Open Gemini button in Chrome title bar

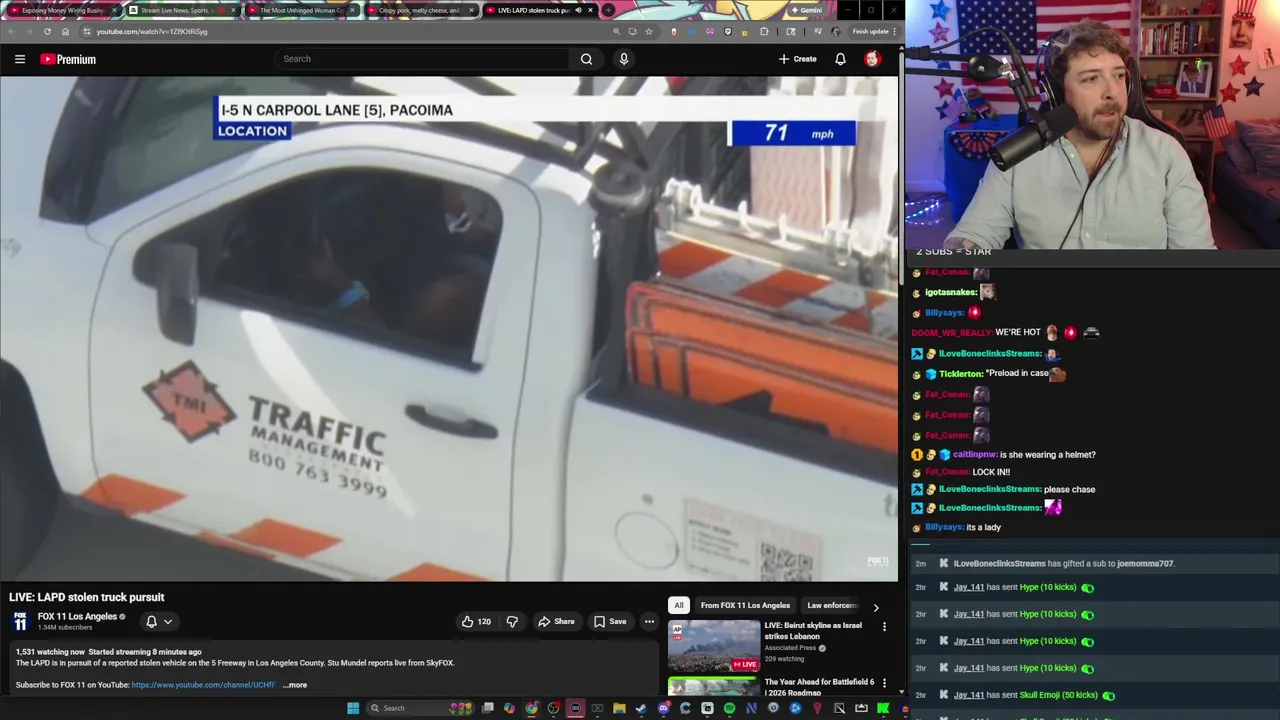tap(806, 10)
